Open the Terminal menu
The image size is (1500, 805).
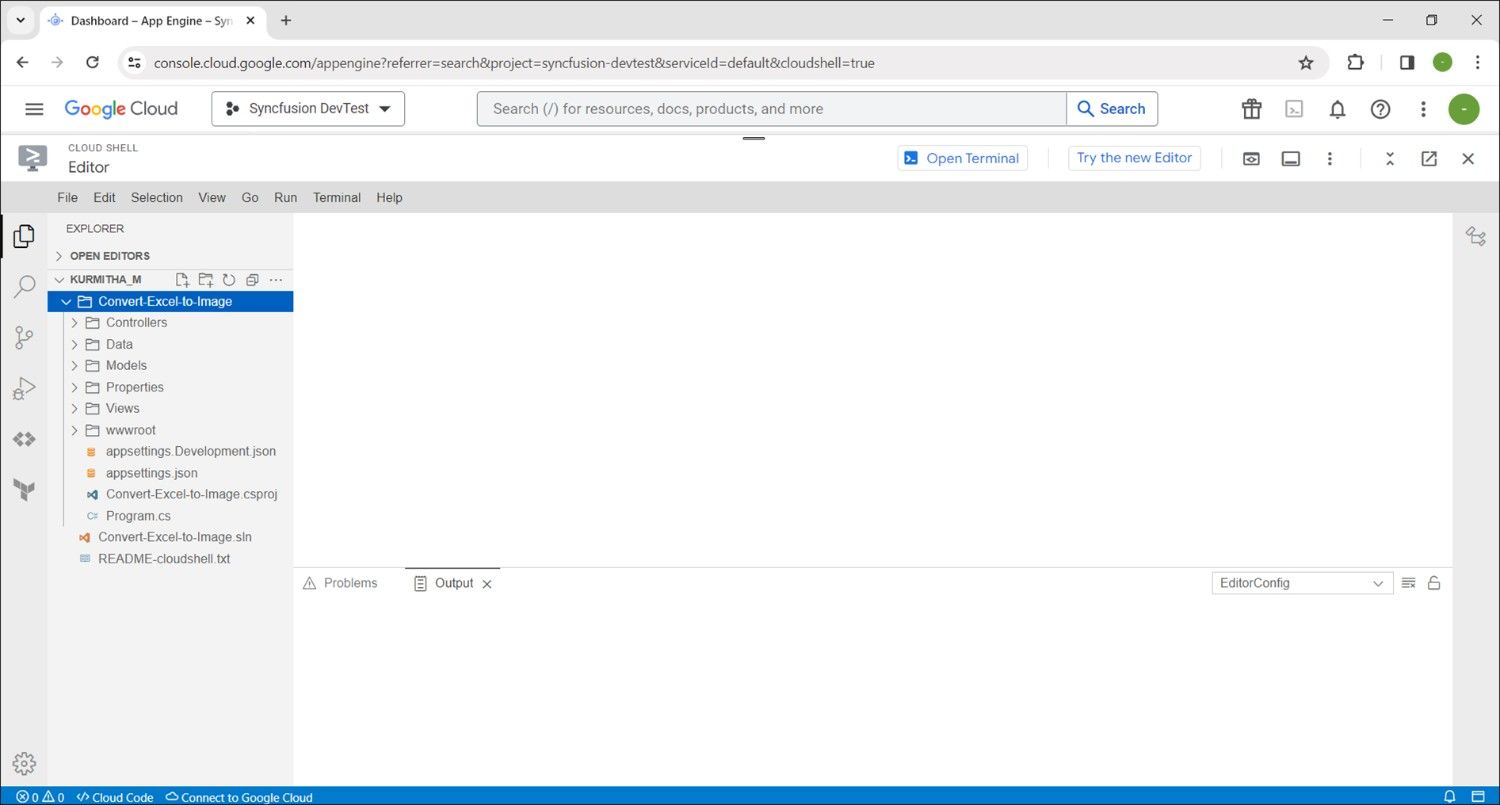336,198
